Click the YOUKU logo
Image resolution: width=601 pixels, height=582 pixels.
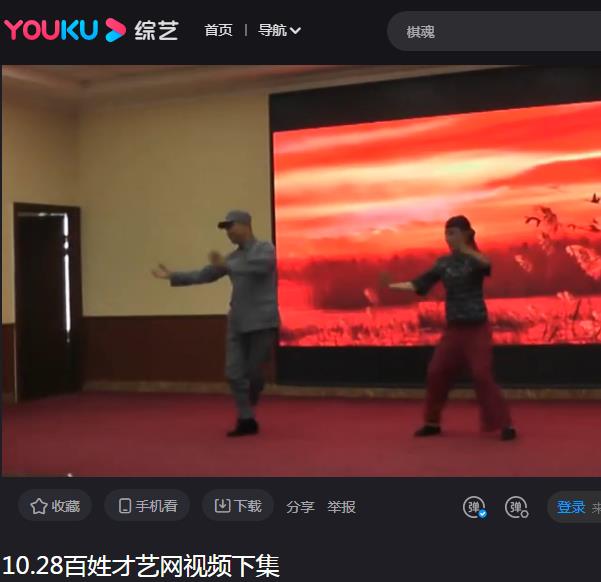[52, 30]
